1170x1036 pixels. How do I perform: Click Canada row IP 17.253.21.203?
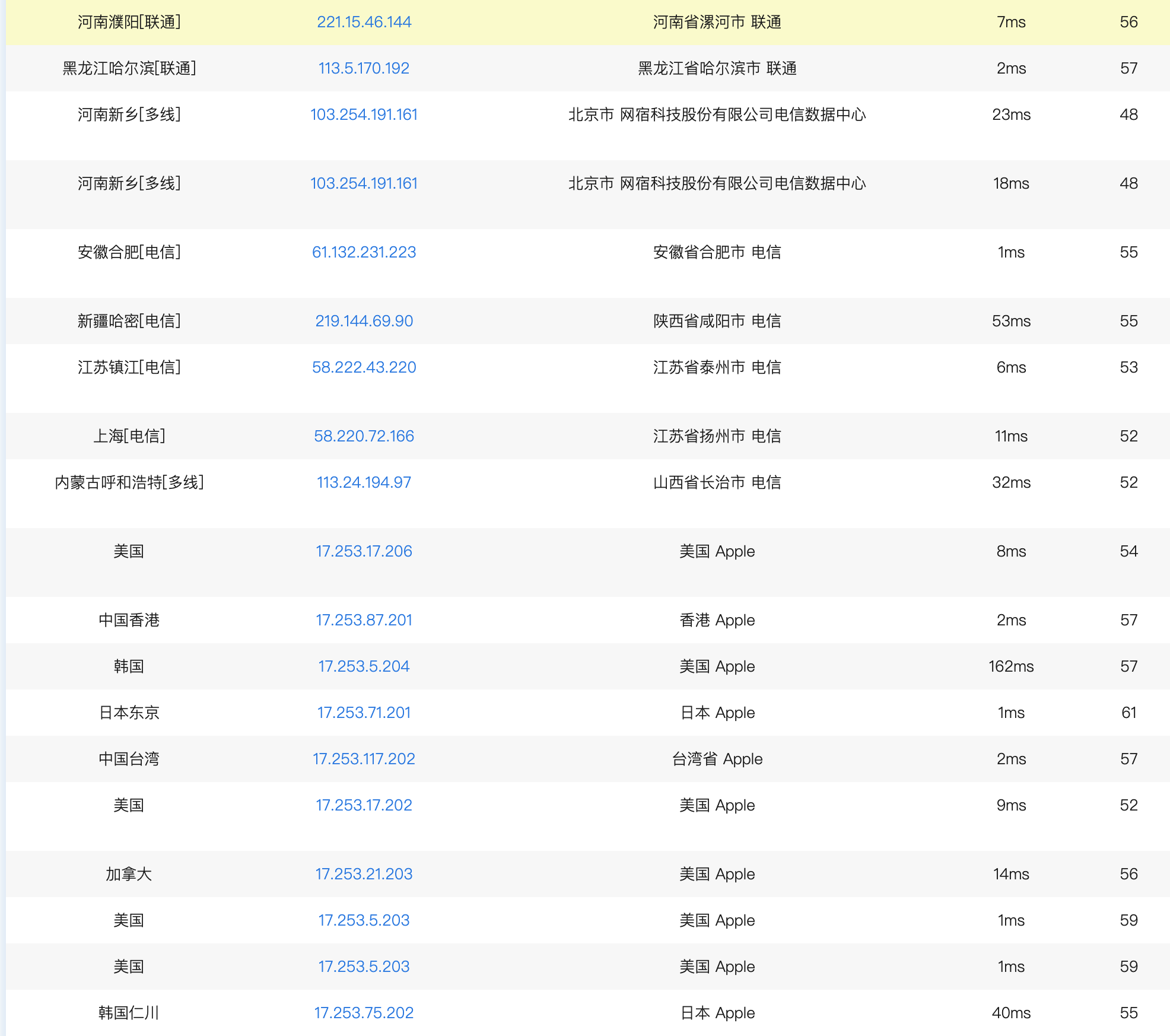[x=364, y=874]
